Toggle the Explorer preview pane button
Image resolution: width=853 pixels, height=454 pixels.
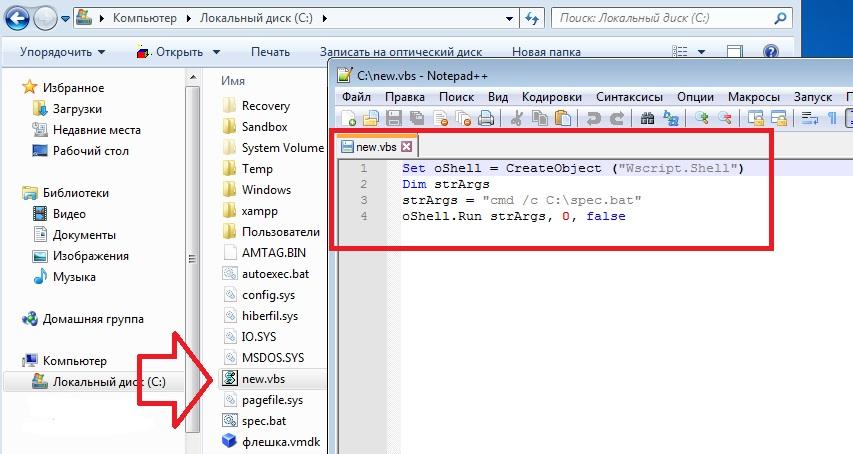point(735,52)
